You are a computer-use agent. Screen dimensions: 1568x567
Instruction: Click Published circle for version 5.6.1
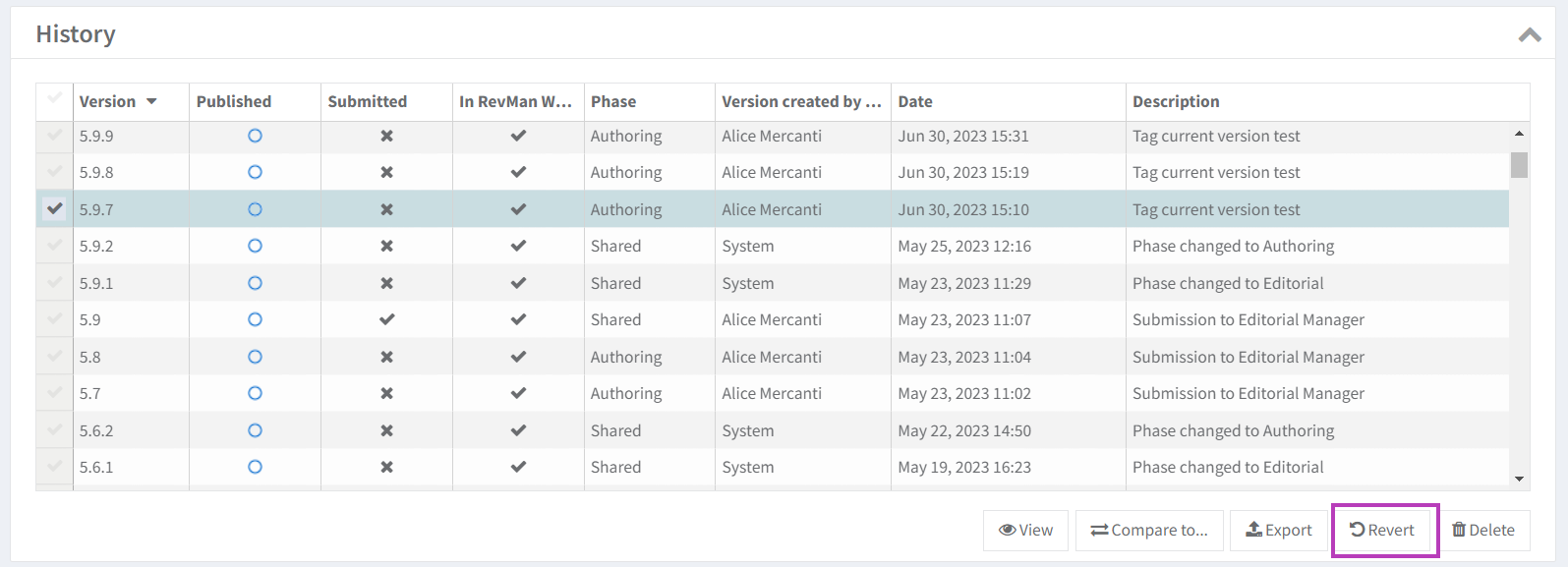pyautogui.click(x=255, y=467)
